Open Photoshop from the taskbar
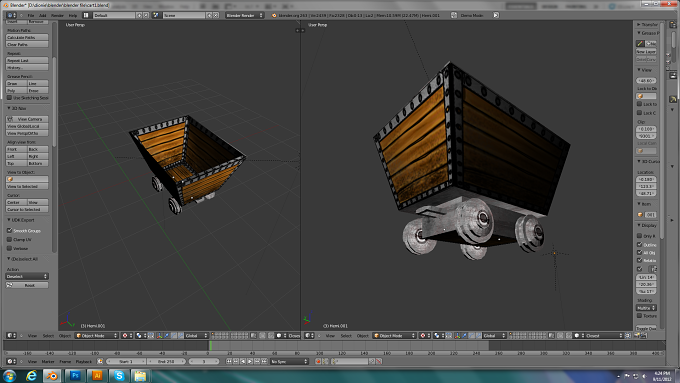680x383 pixels. (75, 376)
